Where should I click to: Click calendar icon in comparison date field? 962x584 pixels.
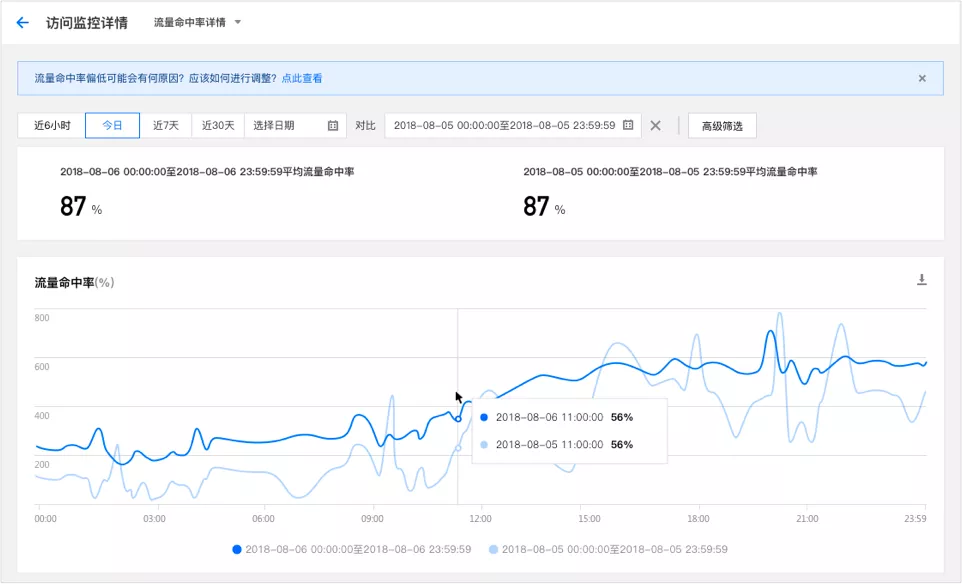point(628,125)
